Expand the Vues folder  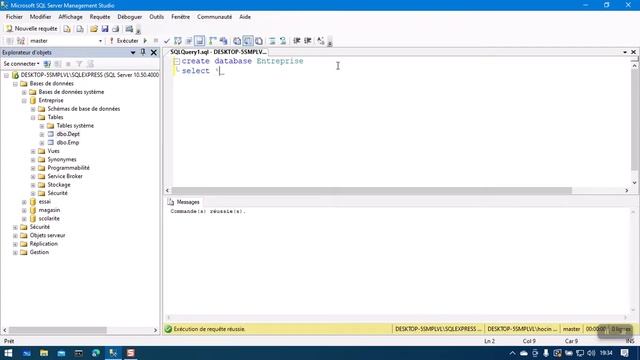click(x=33, y=151)
